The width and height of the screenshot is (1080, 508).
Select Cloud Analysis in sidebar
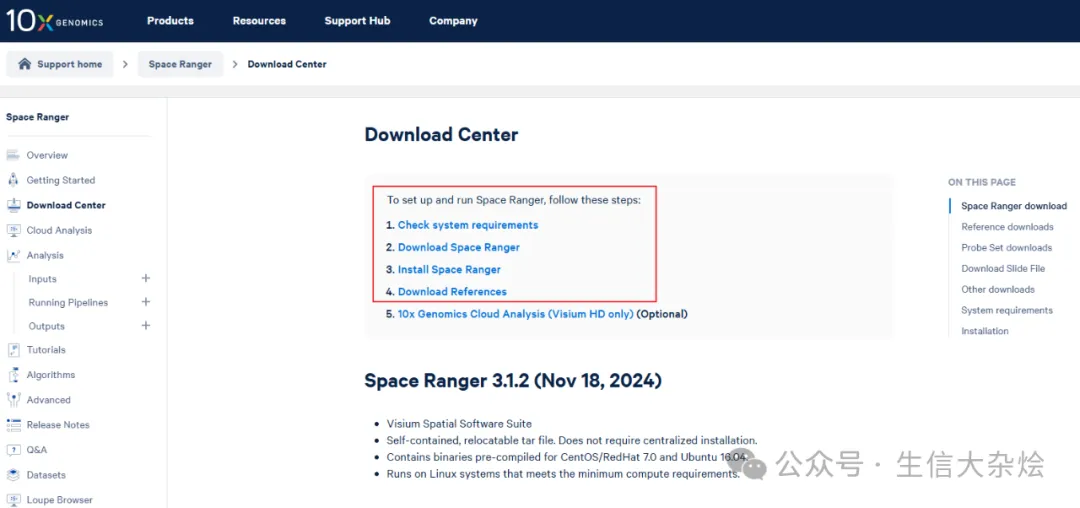[x=59, y=231]
